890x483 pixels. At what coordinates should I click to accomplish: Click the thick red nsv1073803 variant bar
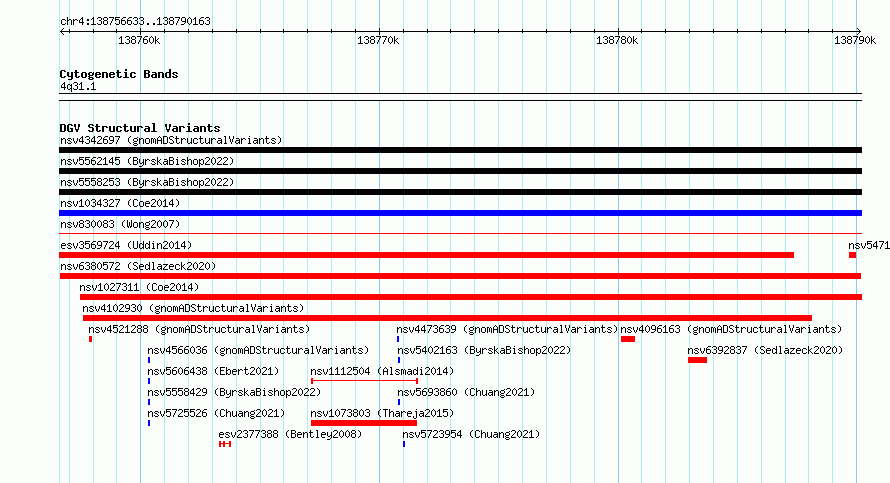coord(364,423)
